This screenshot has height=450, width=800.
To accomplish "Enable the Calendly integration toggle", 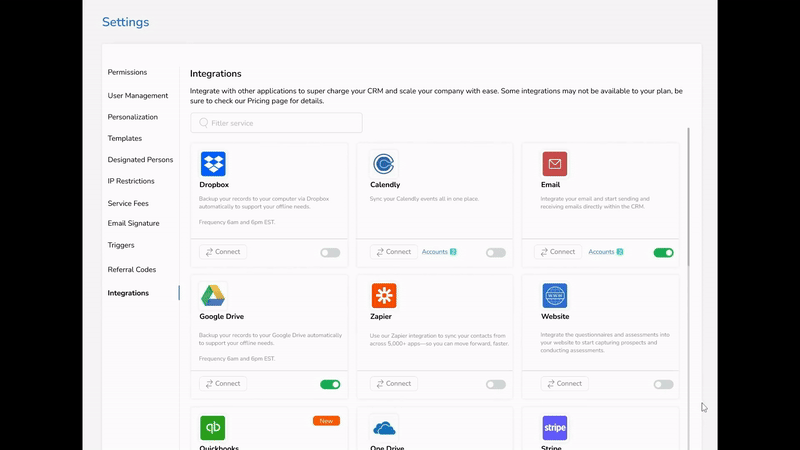I will pyautogui.click(x=496, y=253).
